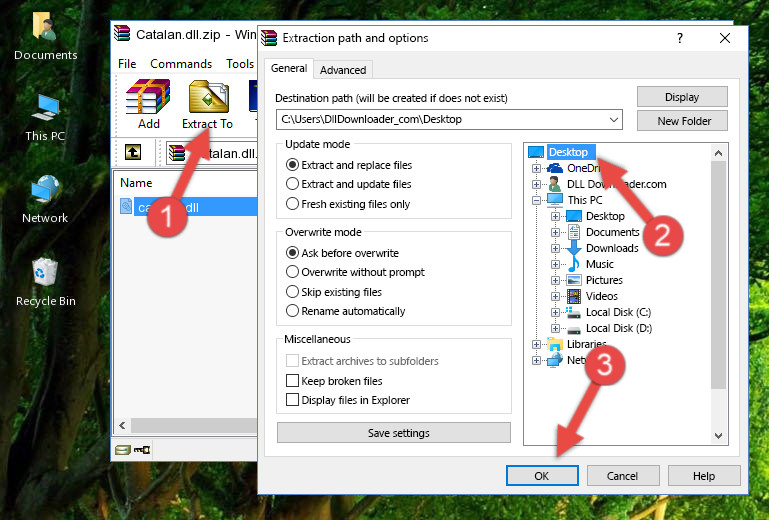The height and width of the screenshot is (520, 769).
Task: Select Skip existing files option
Action: 292,291
